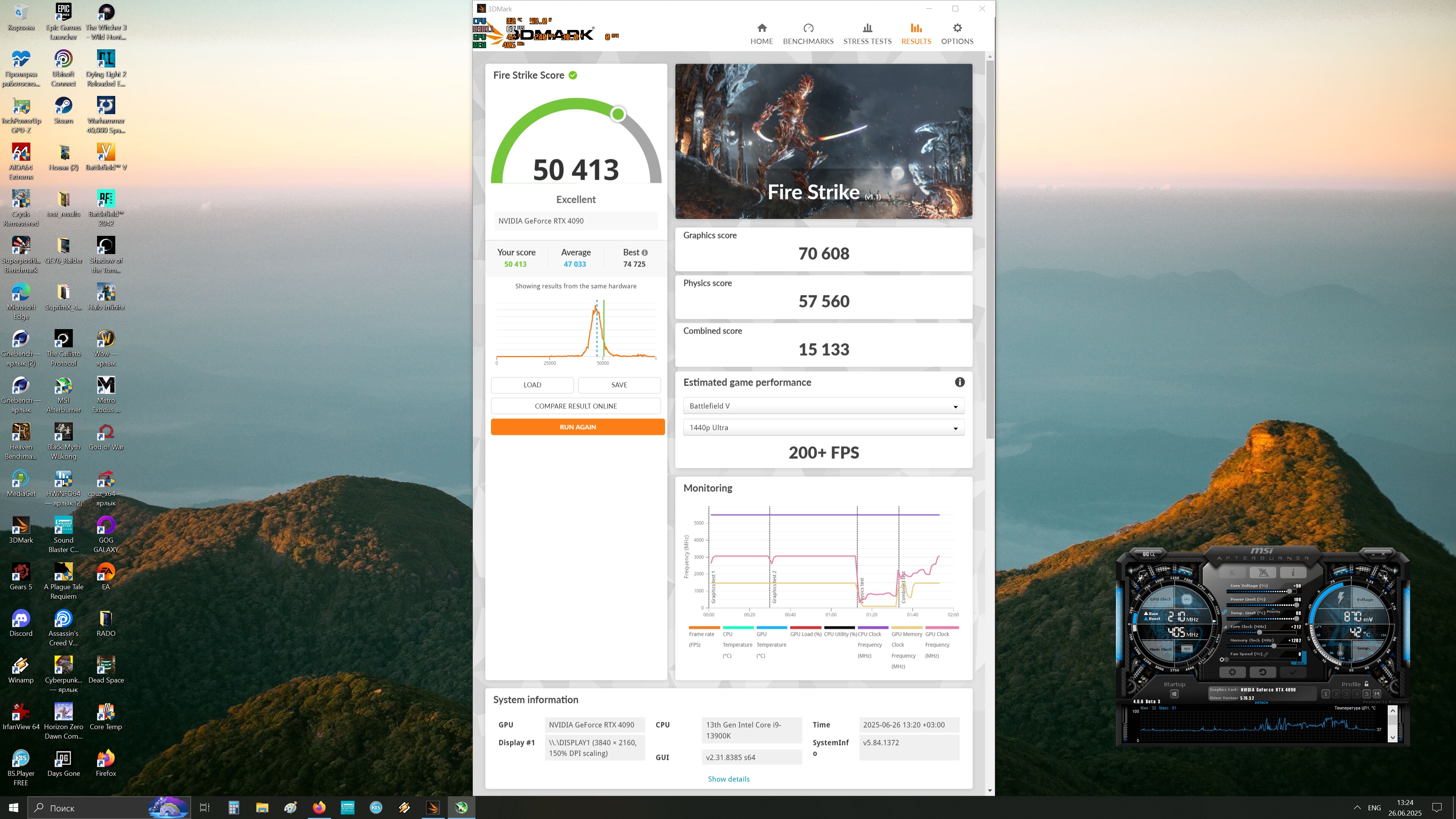The image size is (1456, 819).
Task: Open Kombustor with the 'K' button
Action: click(1232, 573)
